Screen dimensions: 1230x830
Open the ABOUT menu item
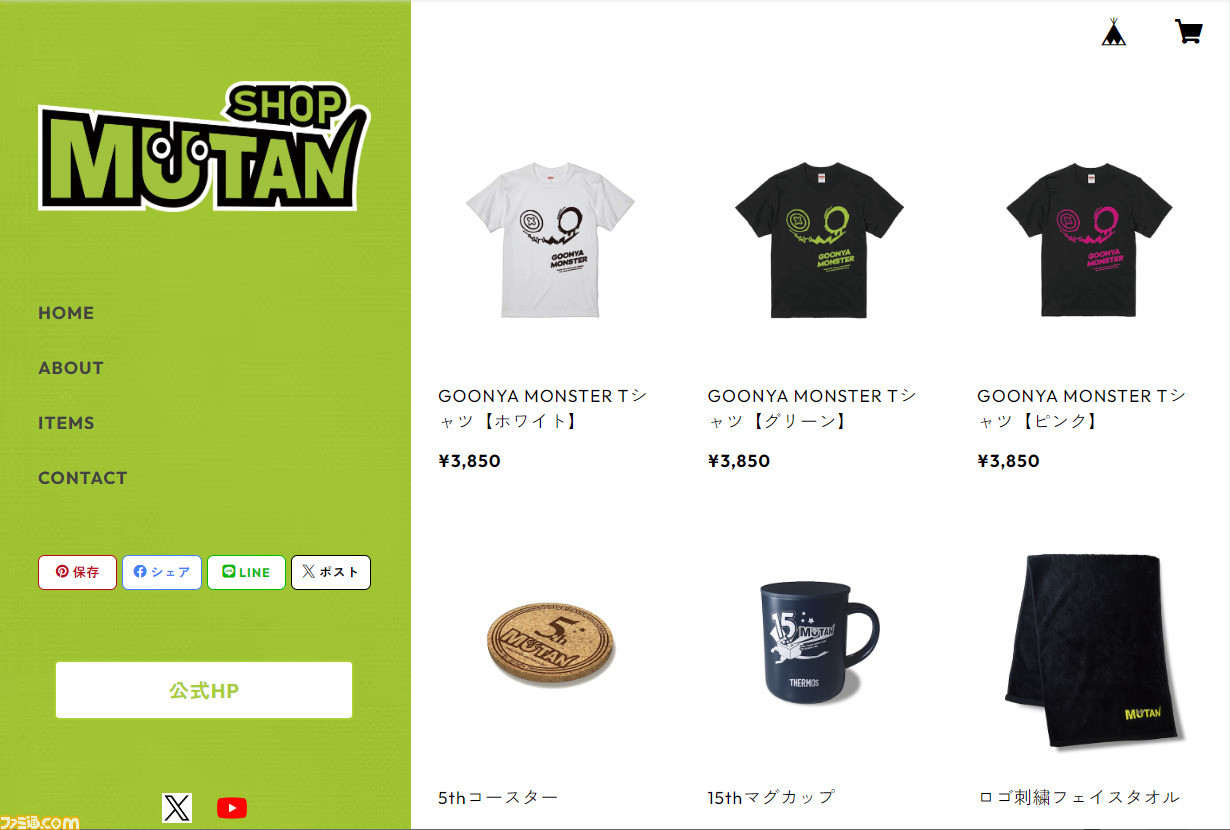coord(71,368)
